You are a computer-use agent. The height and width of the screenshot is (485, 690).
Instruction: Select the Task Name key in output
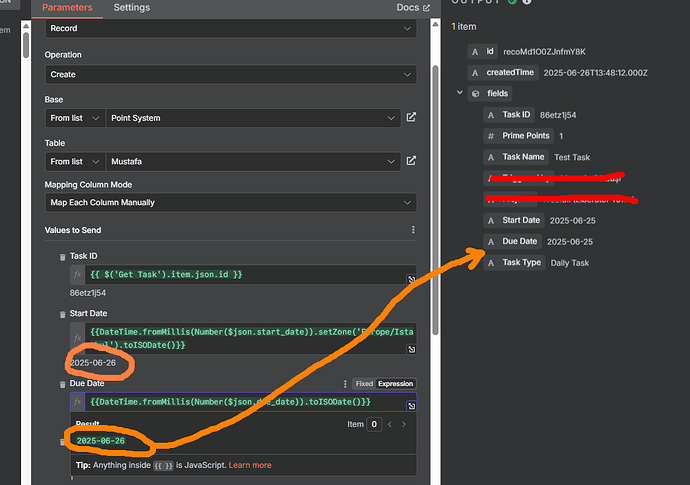tap(516, 157)
